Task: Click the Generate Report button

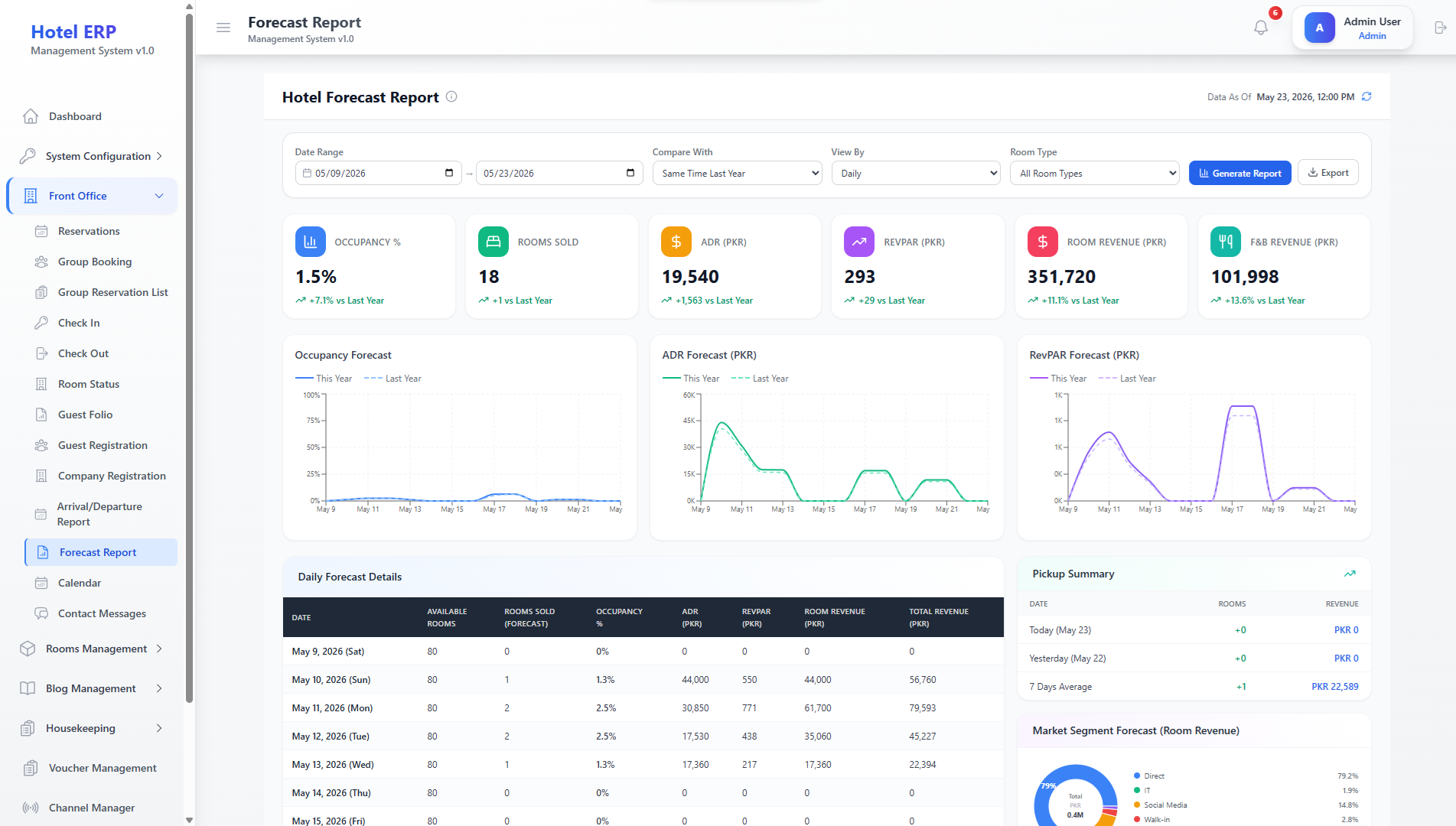Action: pos(1240,173)
